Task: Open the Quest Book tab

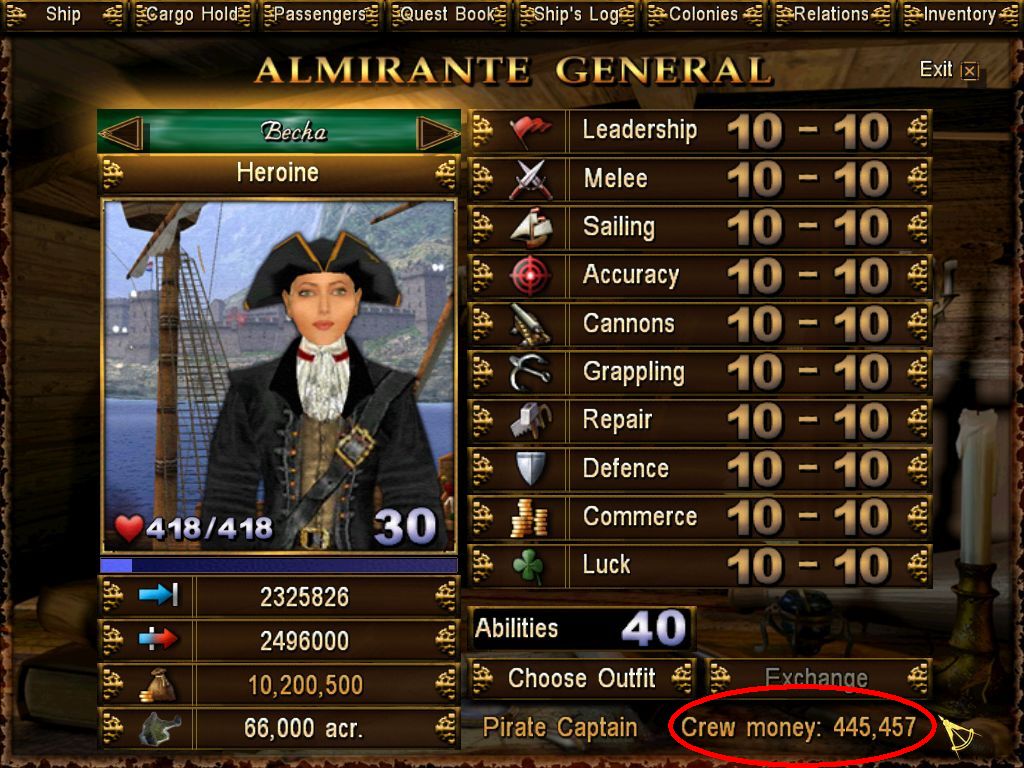Action: 449,15
